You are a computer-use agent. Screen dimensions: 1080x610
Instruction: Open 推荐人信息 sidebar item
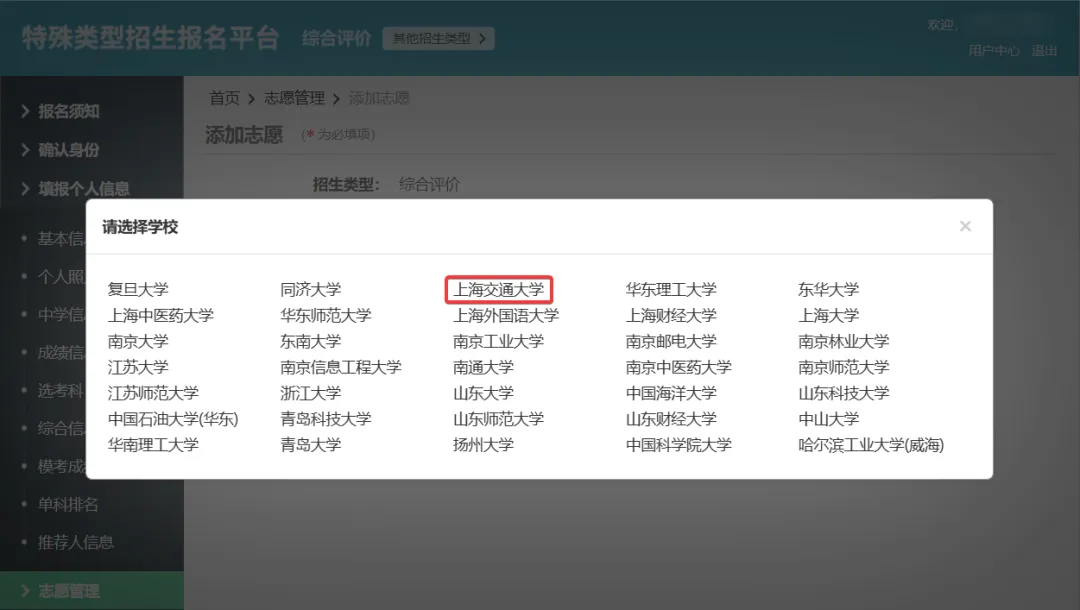[75, 542]
